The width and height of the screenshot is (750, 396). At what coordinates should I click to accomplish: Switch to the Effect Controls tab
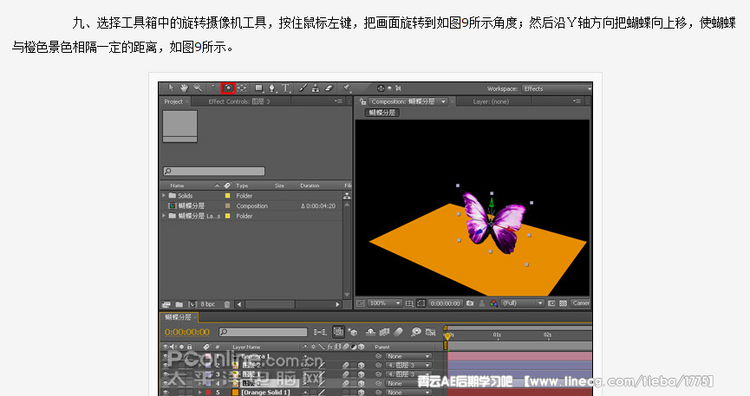[x=239, y=101]
